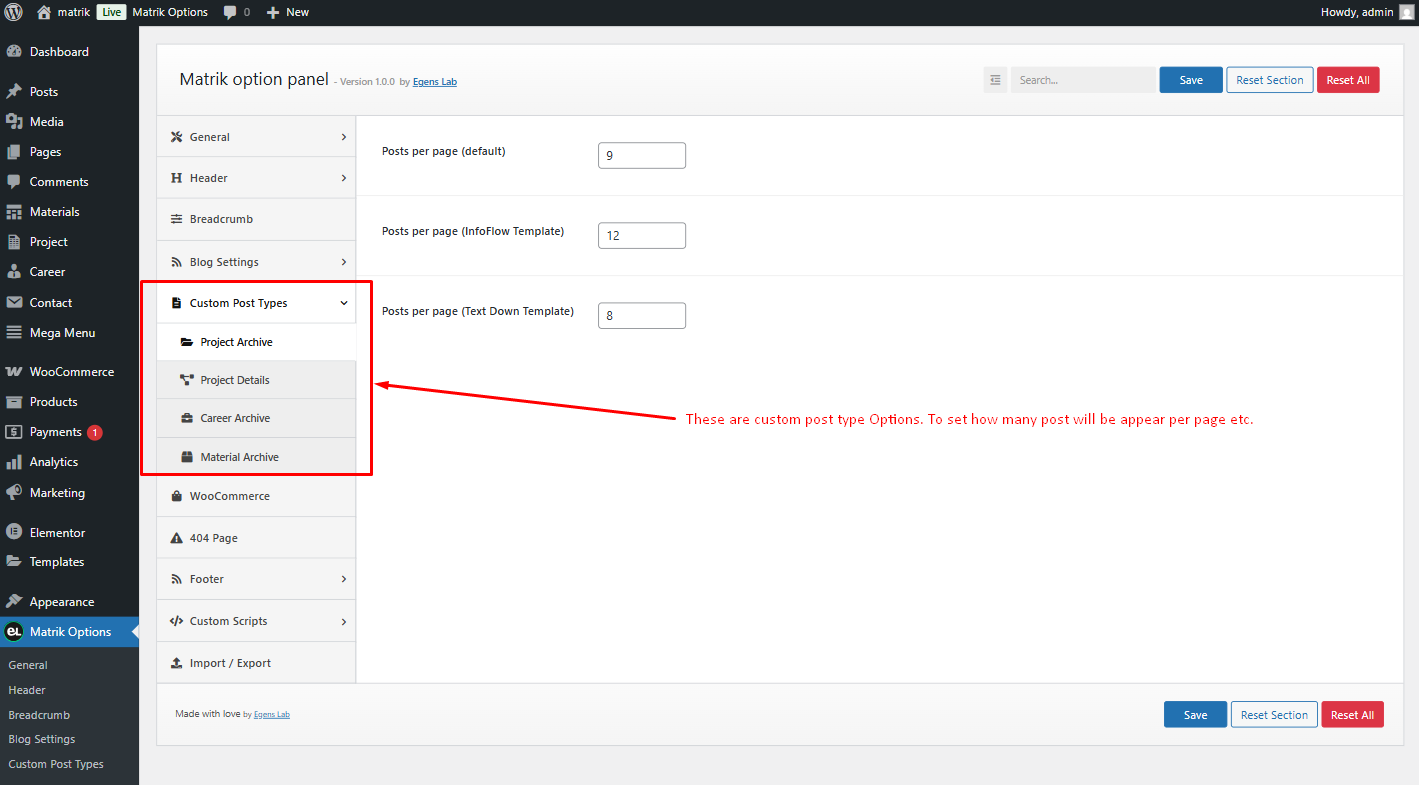This screenshot has width=1419, height=785.
Task: Click the bottom Reset All button
Action: click(x=1352, y=715)
